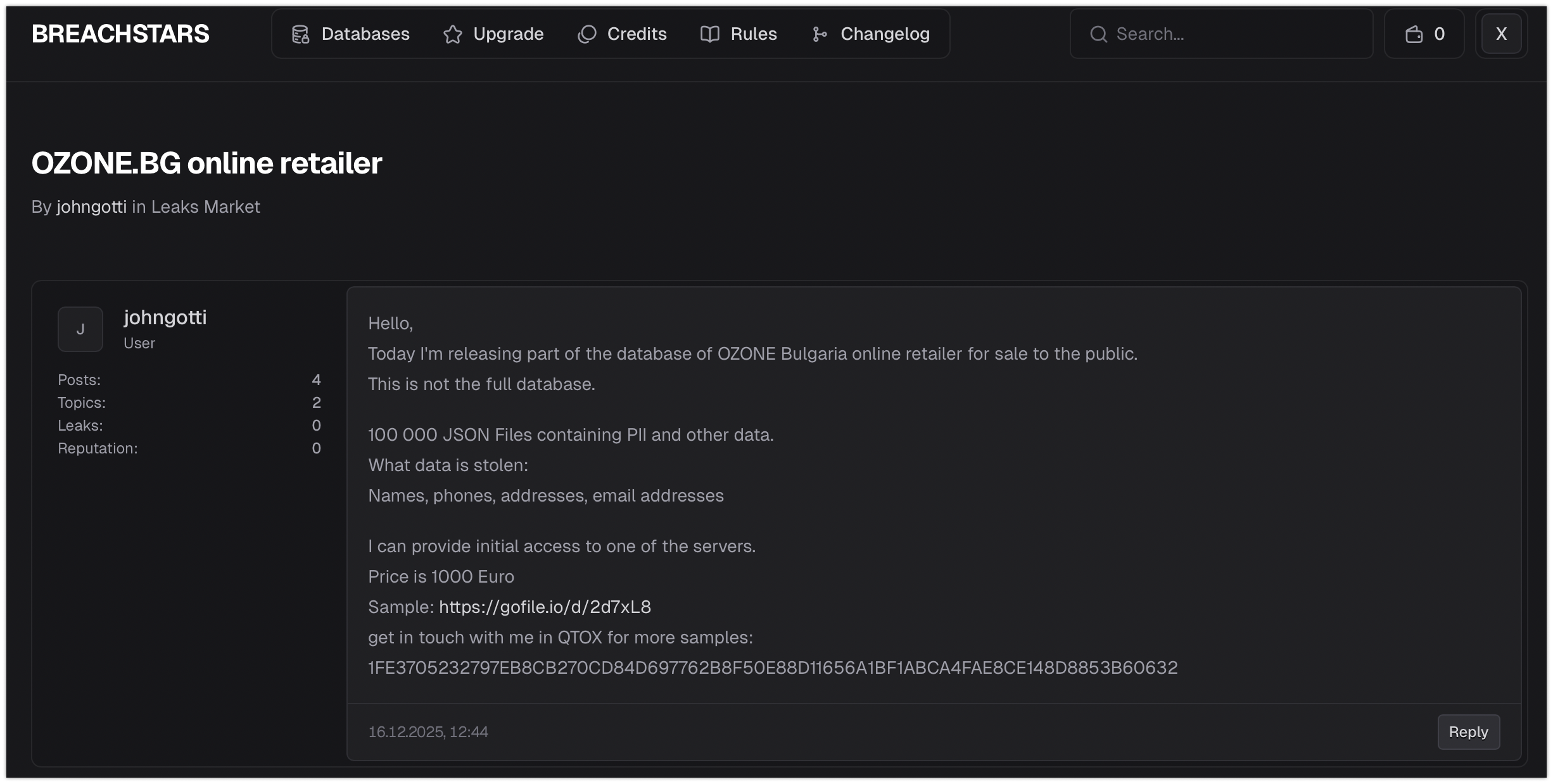Click 'Names, phones, addresses, email addresses' line
This screenshot has width=1553, height=784.
pos(546,496)
